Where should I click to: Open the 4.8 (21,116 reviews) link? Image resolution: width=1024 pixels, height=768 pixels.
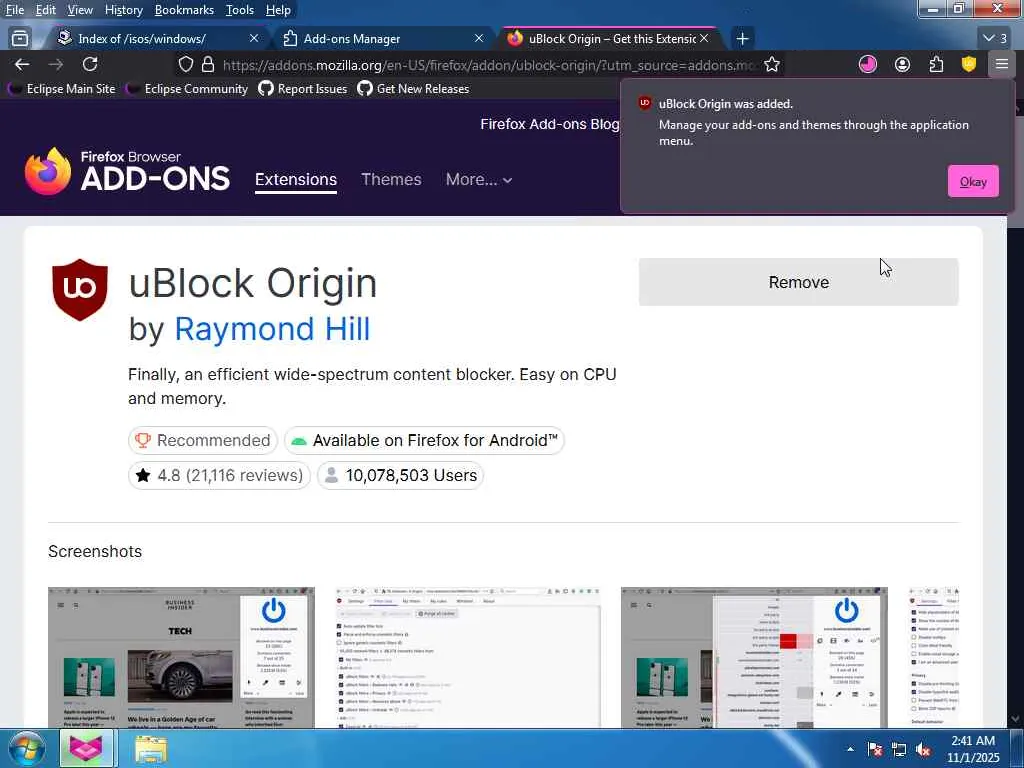(x=219, y=475)
